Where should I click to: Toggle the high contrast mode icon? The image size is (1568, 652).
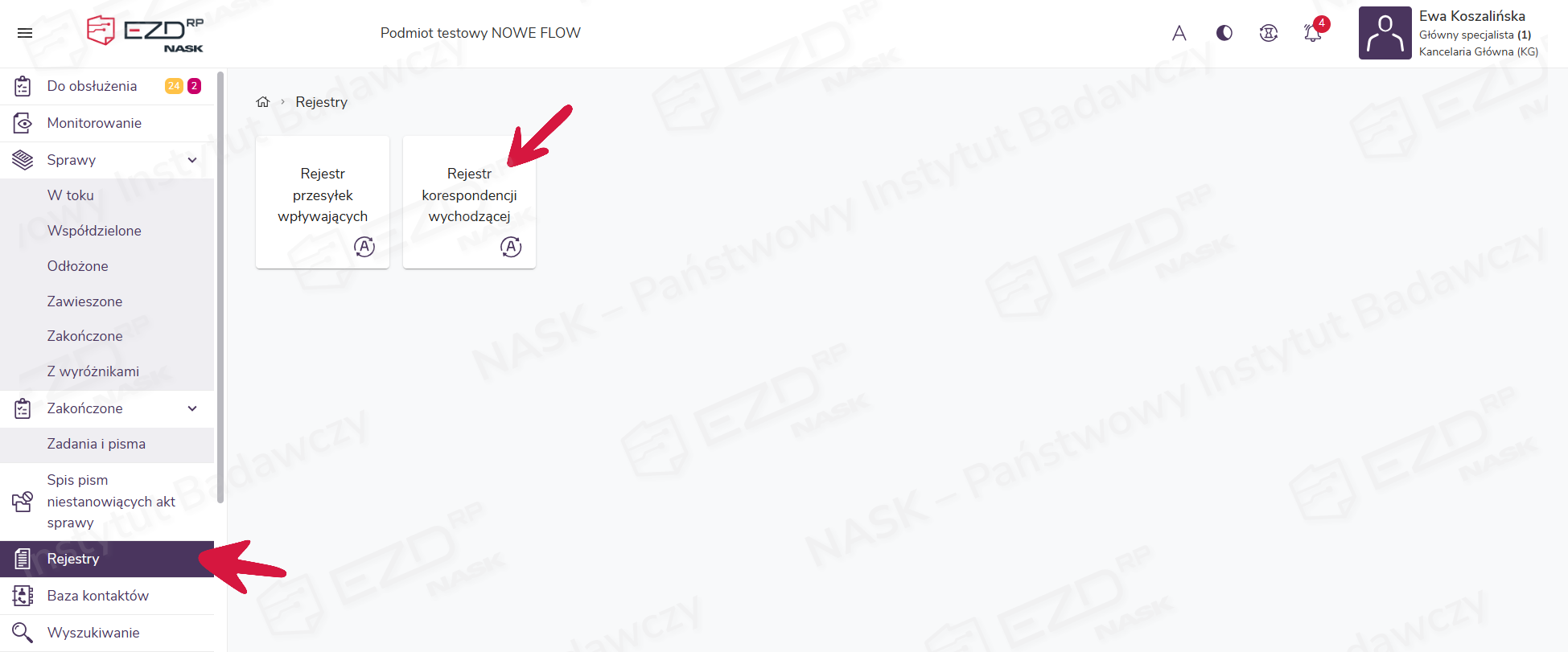point(1224,33)
